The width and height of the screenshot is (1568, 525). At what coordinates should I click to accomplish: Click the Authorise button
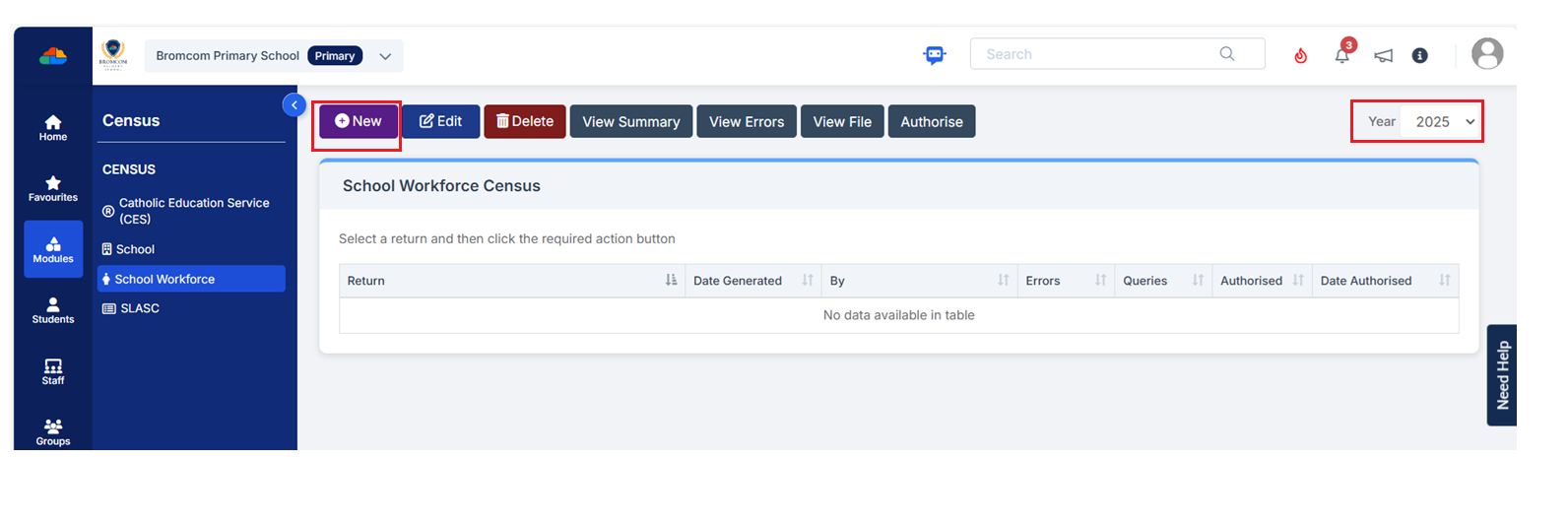[932, 121]
